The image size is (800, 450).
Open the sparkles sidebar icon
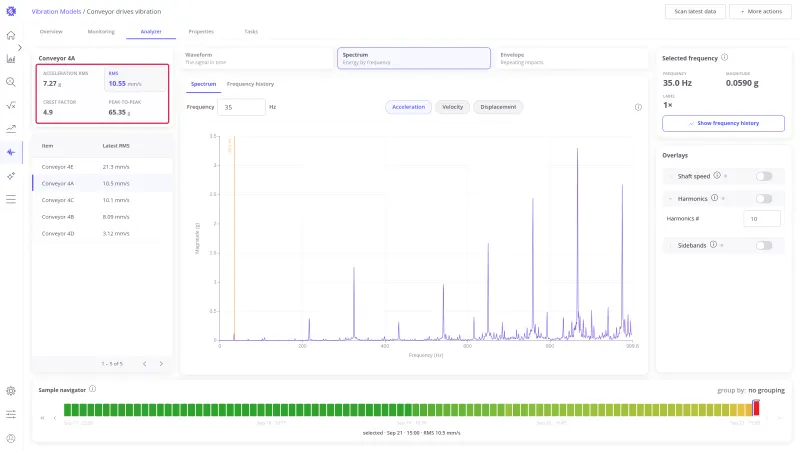coord(11,176)
